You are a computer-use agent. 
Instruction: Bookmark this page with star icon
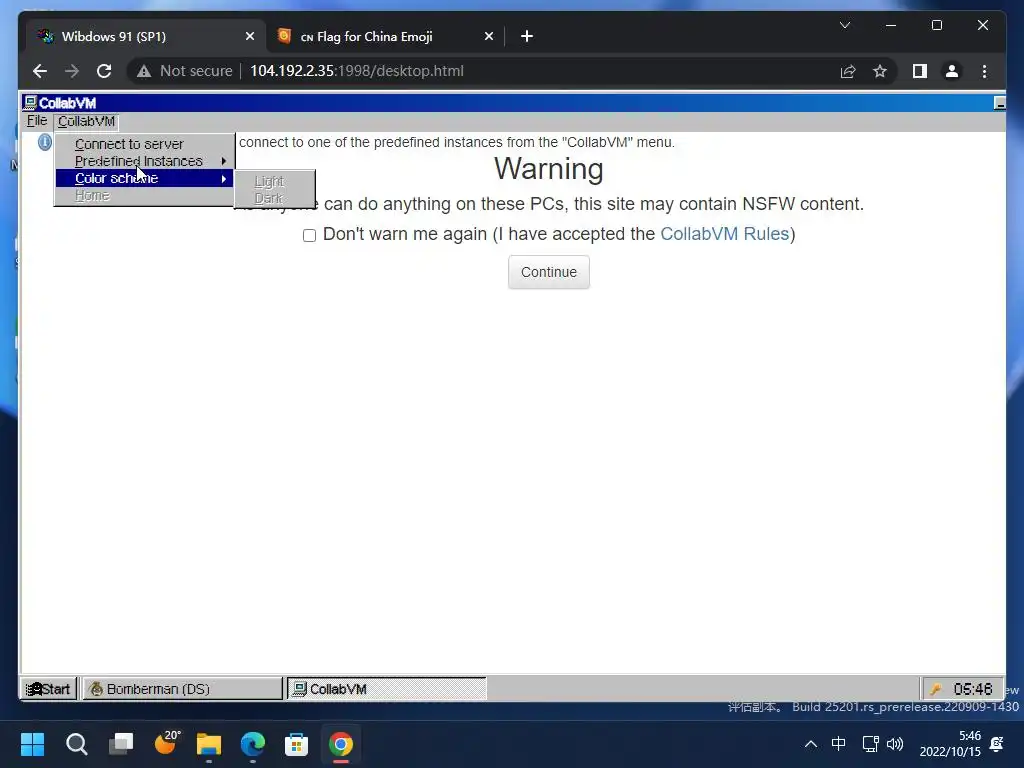(880, 71)
